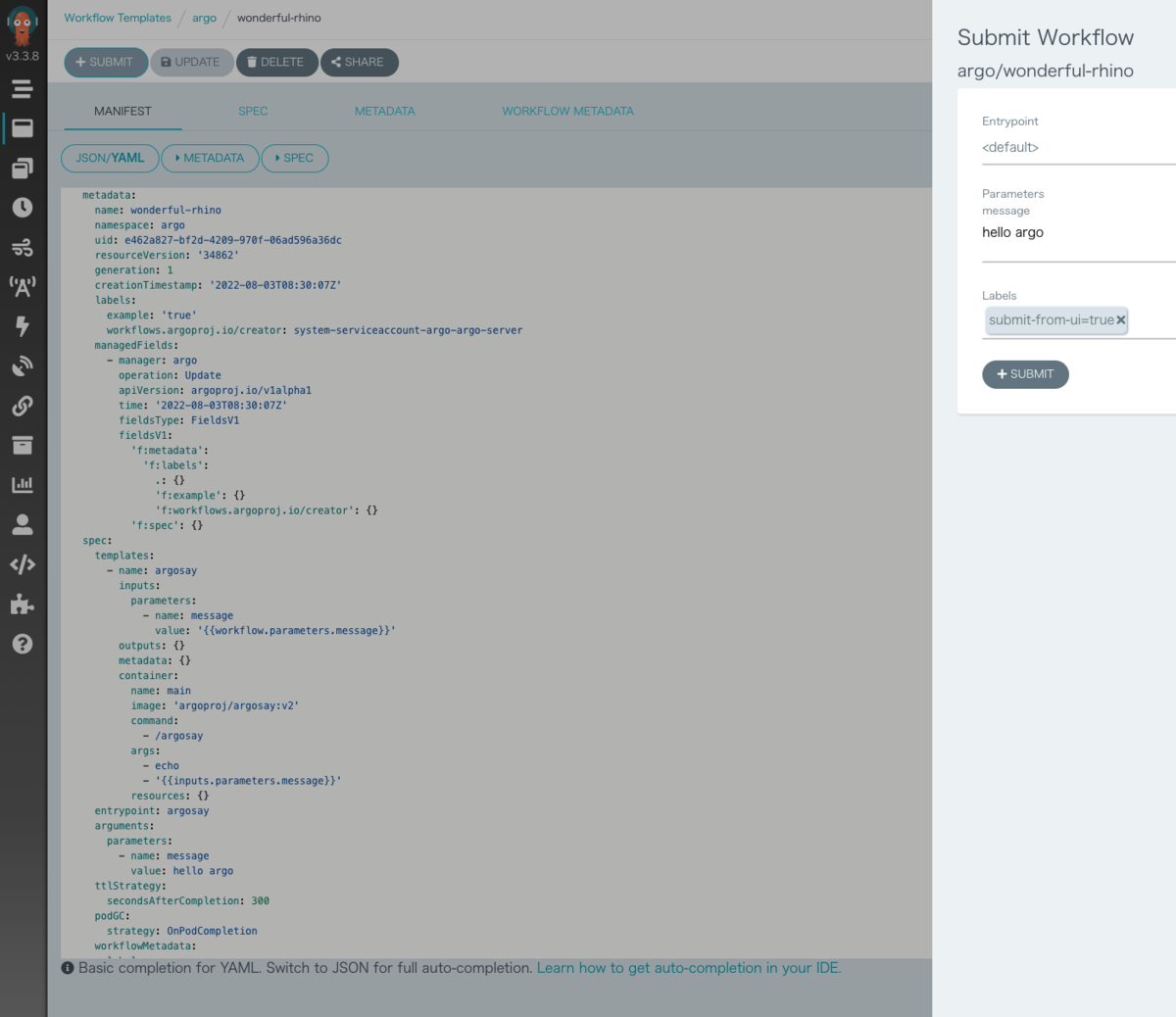
Task: Click the 'operation: Update' YAML line
Action: [x=170, y=375]
